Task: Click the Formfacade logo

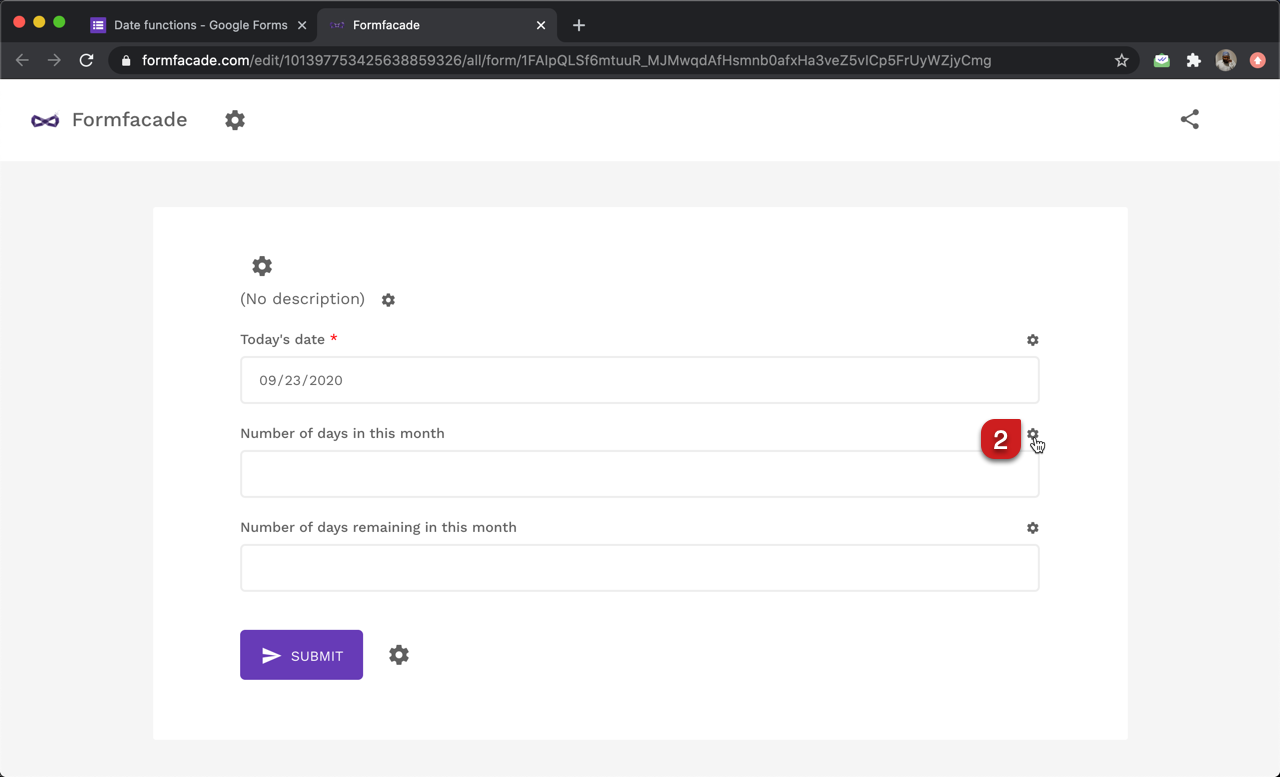Action: tap(109, 120)
